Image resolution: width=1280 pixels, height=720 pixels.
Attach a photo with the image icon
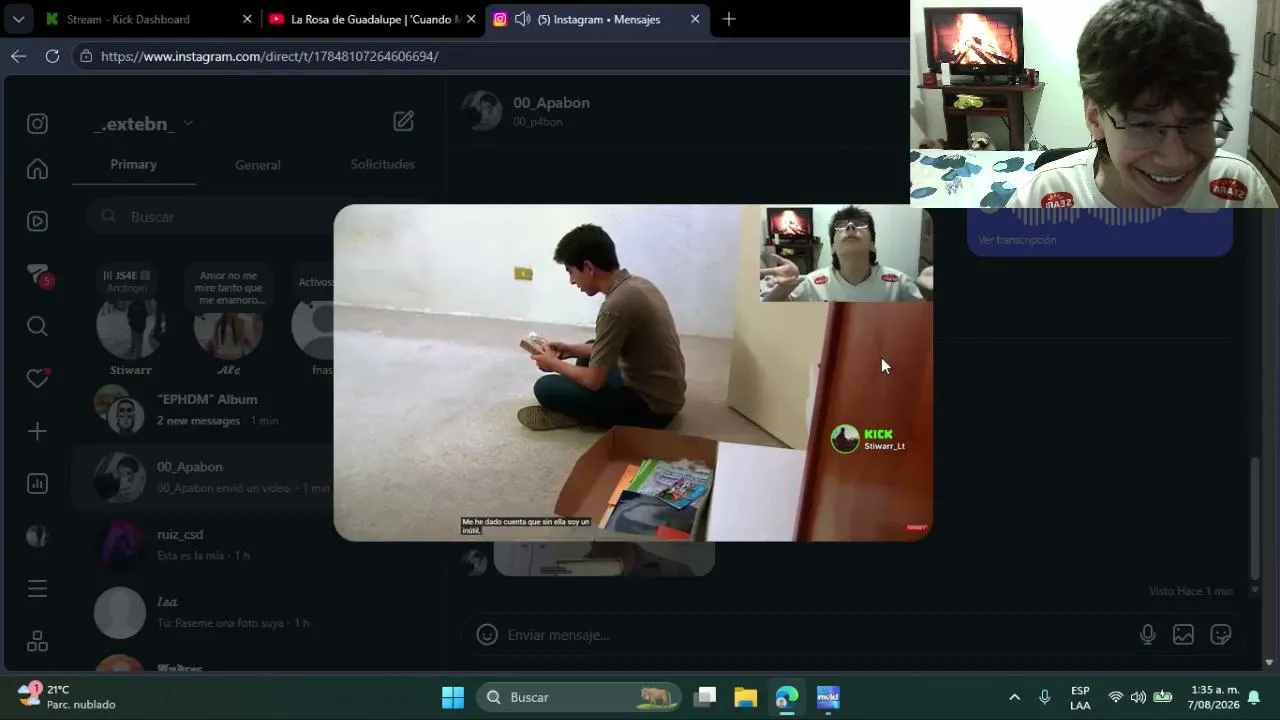[1183, 635]
